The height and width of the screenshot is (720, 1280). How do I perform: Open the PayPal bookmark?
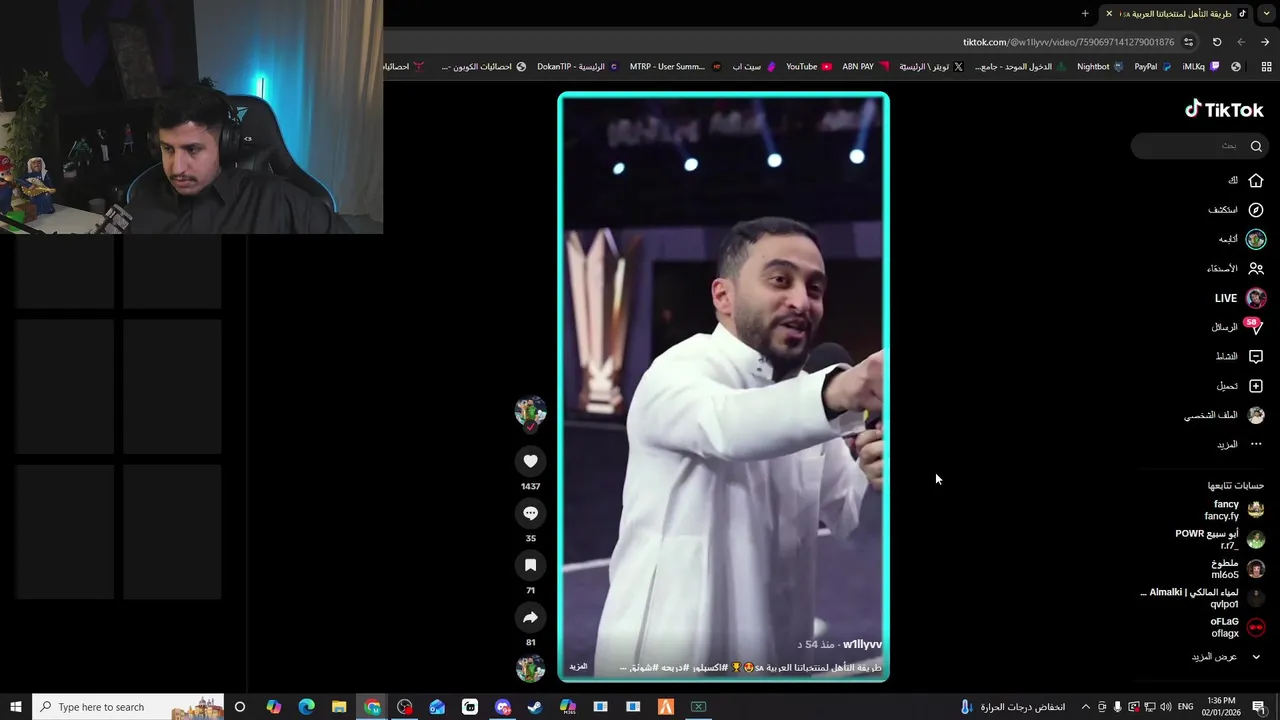pyautogui.click(x=1152, y=67)
